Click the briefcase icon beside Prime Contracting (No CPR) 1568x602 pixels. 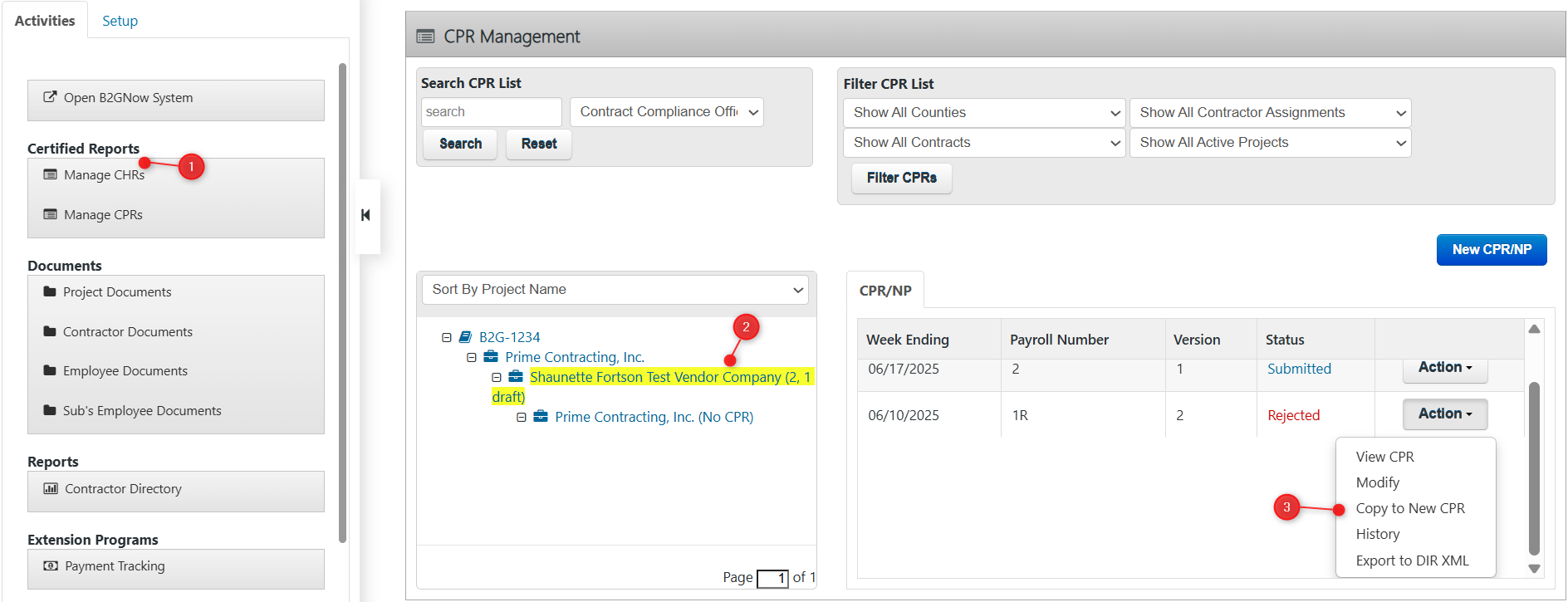tap(541, 417)
